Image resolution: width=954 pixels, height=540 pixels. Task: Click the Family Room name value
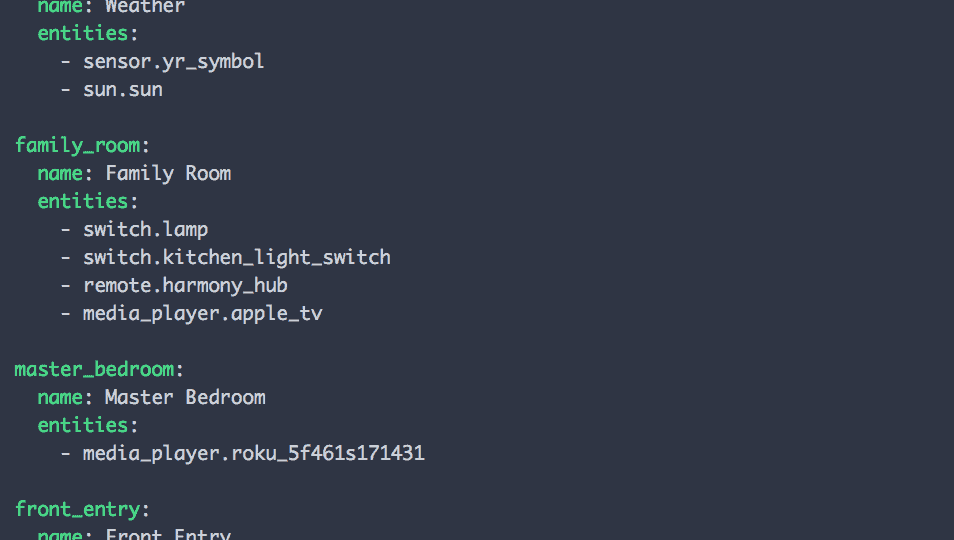tap(169, 174)
